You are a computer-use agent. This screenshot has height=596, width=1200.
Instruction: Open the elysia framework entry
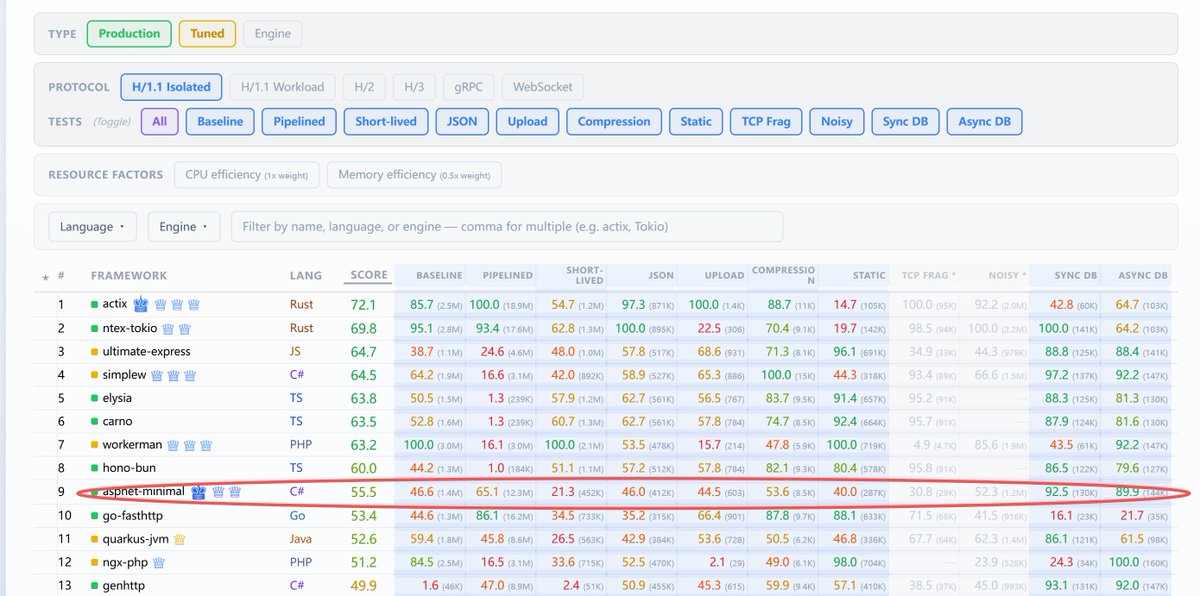(116, 398)
